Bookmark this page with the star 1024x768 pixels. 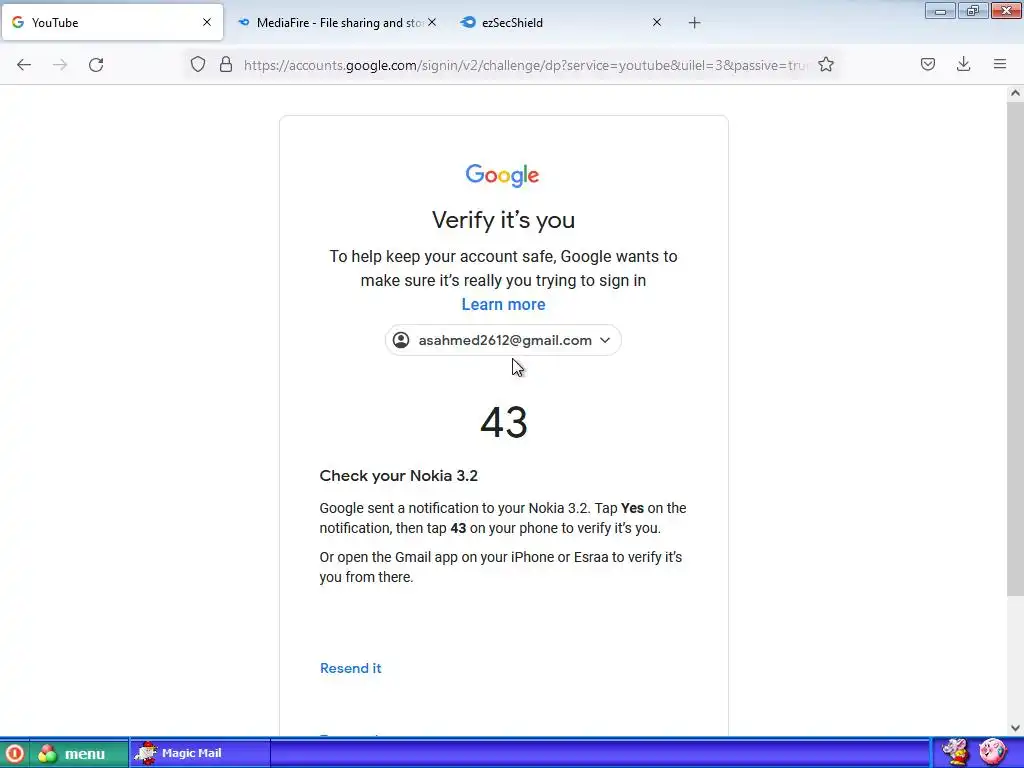pos(826,64)
